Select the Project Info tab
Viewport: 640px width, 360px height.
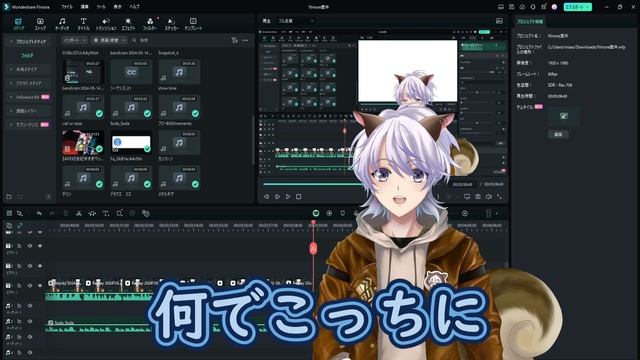pos(529,22)
